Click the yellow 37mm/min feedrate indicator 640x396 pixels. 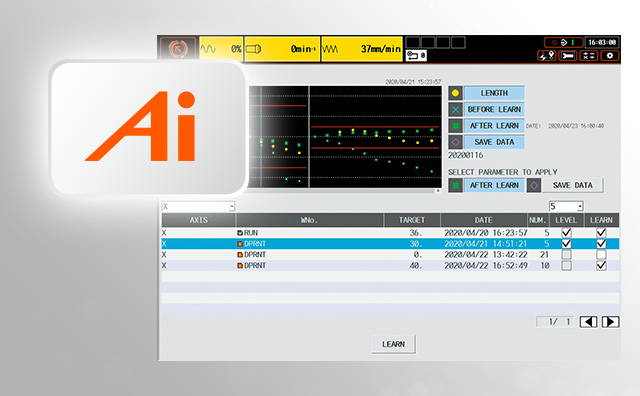(362, 49)
